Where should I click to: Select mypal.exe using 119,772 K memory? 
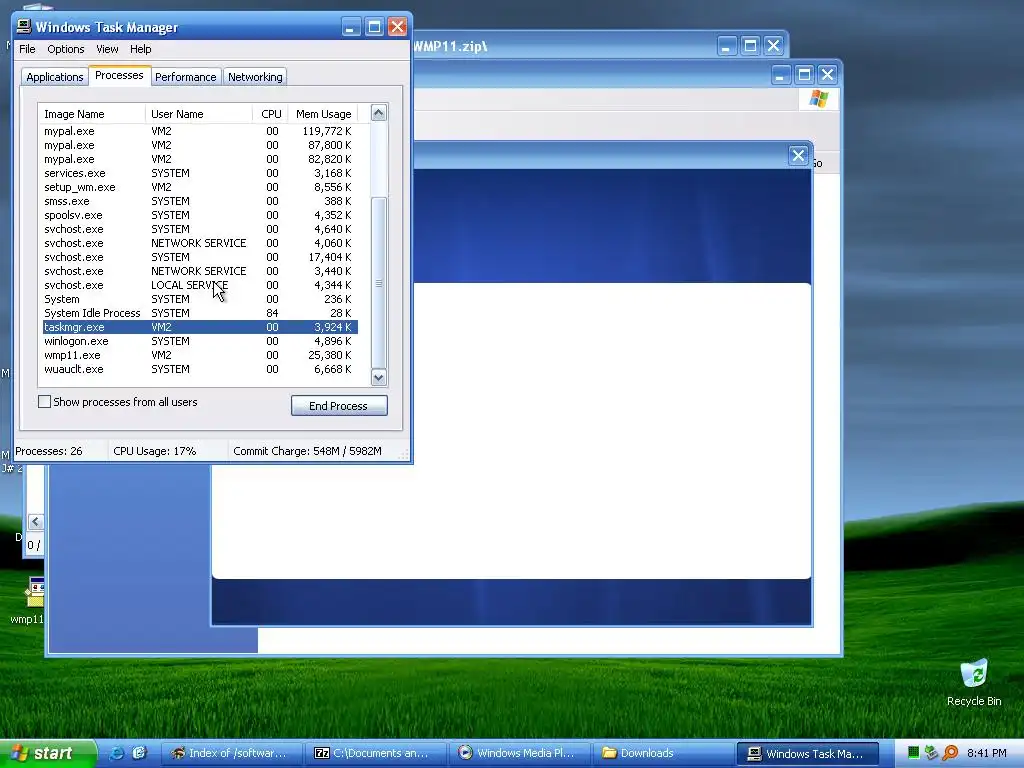click(x=200, y=131)
